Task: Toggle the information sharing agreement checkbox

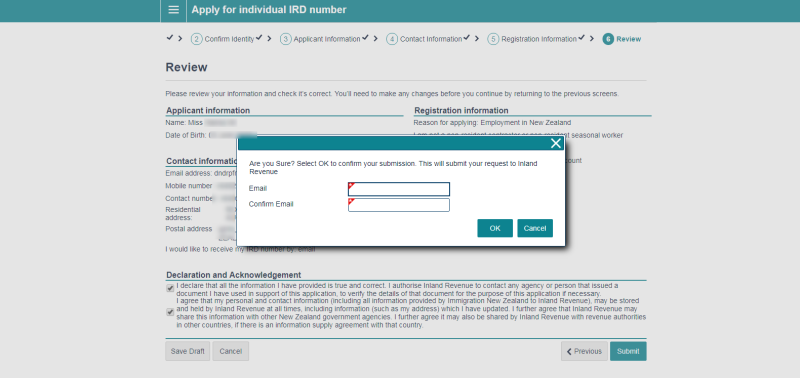Action: coord(170,312)
